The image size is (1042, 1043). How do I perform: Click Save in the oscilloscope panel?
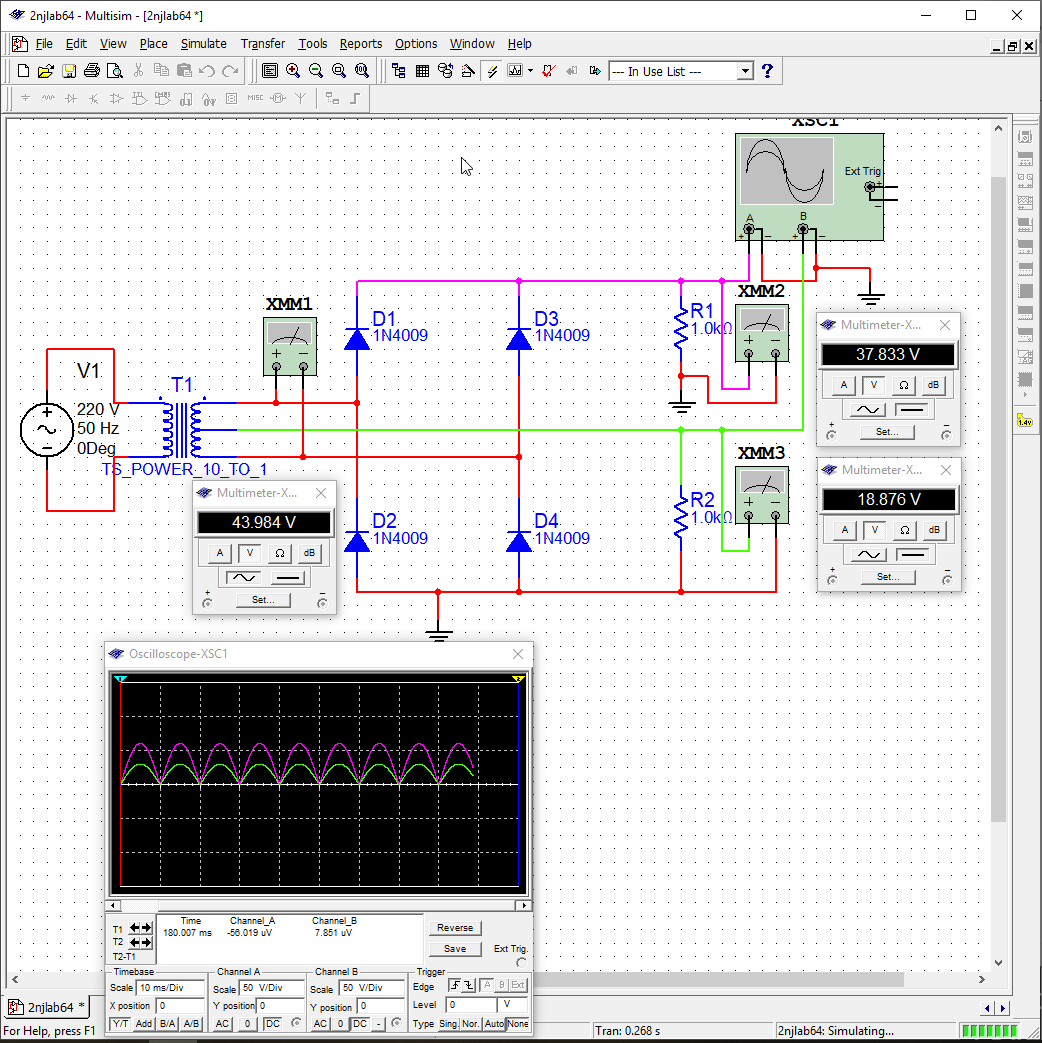pyautogui.click(x=455, y=949)
